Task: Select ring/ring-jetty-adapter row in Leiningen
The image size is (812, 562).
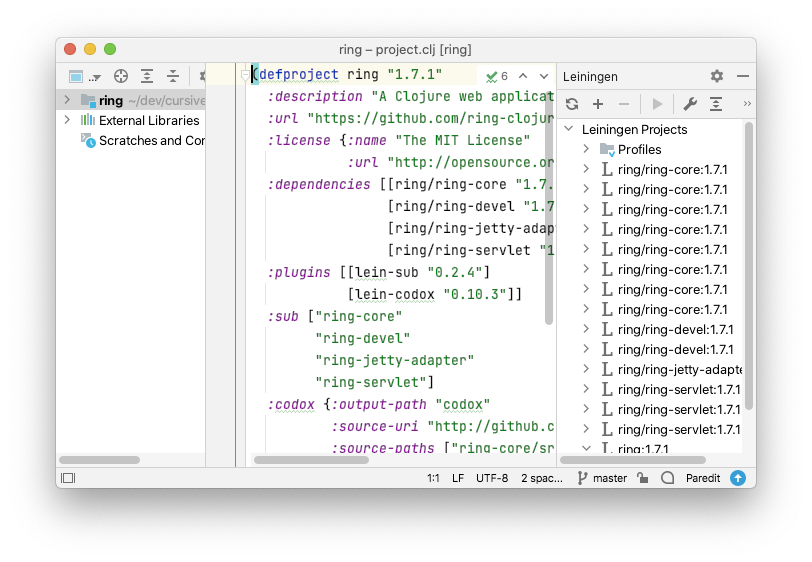Action: click(x=651, y=369)
